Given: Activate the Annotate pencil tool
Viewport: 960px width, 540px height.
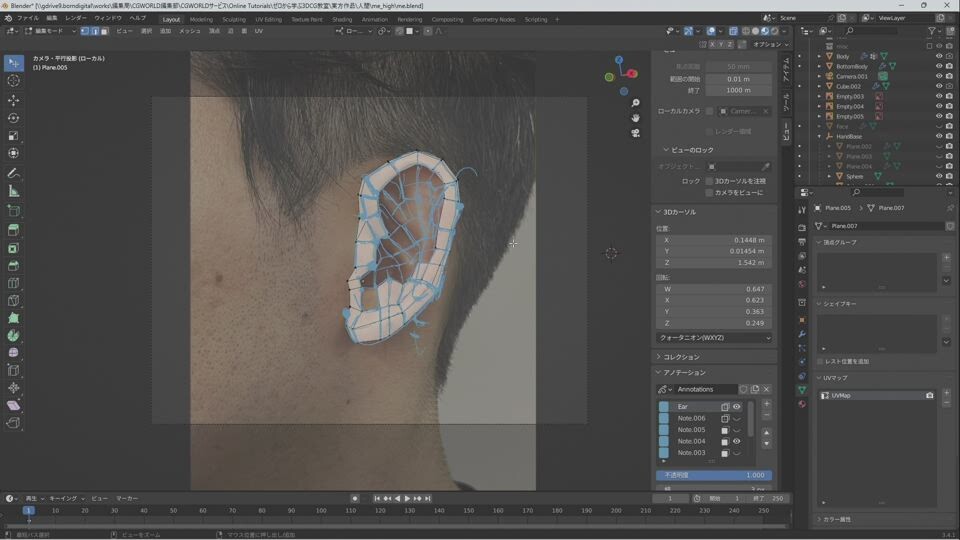Looking at the screenshot, I should coord(14,173).
